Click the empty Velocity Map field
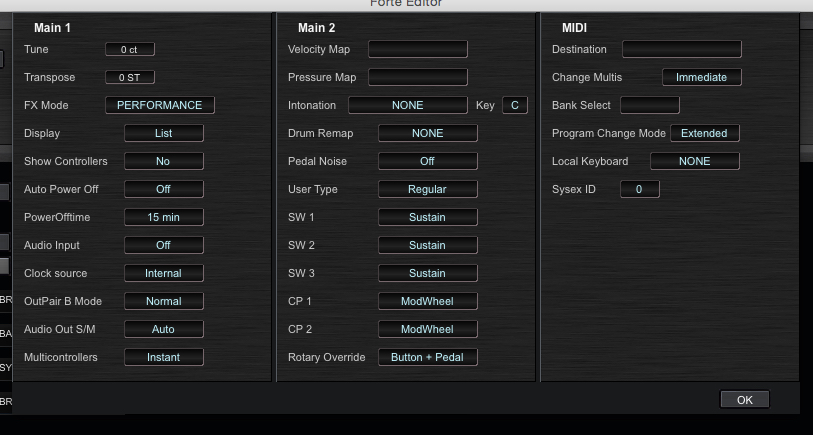The image size is (813, 435). (x=418, y=49)
